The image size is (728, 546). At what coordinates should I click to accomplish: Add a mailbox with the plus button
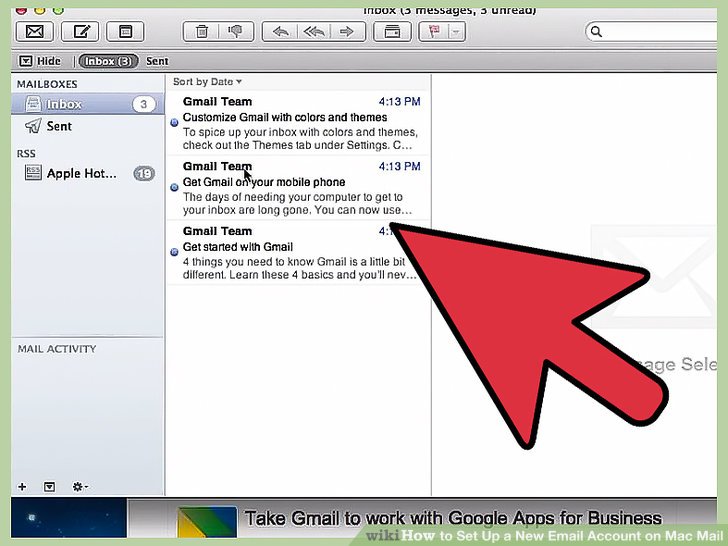22,487
